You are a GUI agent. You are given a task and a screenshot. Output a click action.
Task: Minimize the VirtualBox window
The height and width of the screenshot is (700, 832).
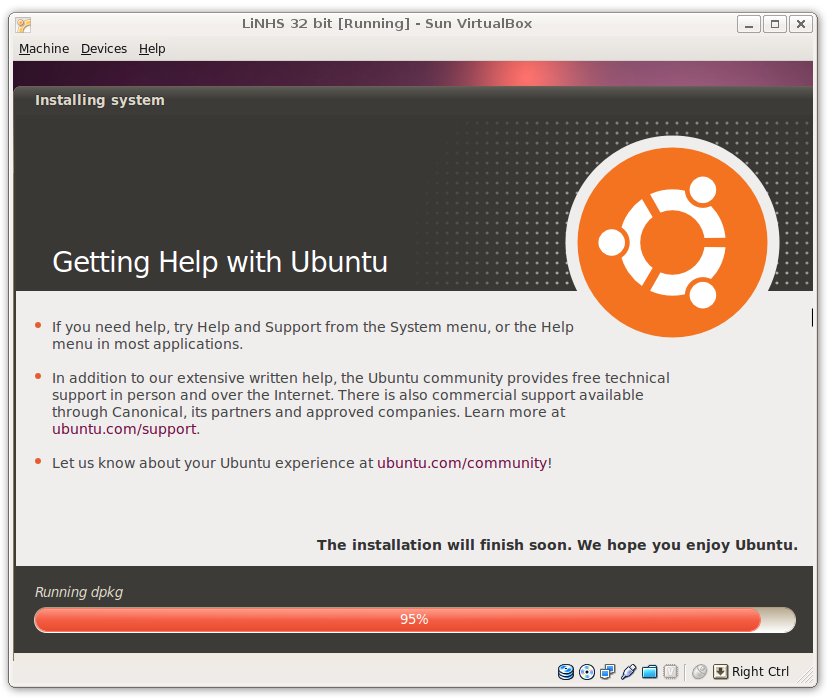click(749, 24)
